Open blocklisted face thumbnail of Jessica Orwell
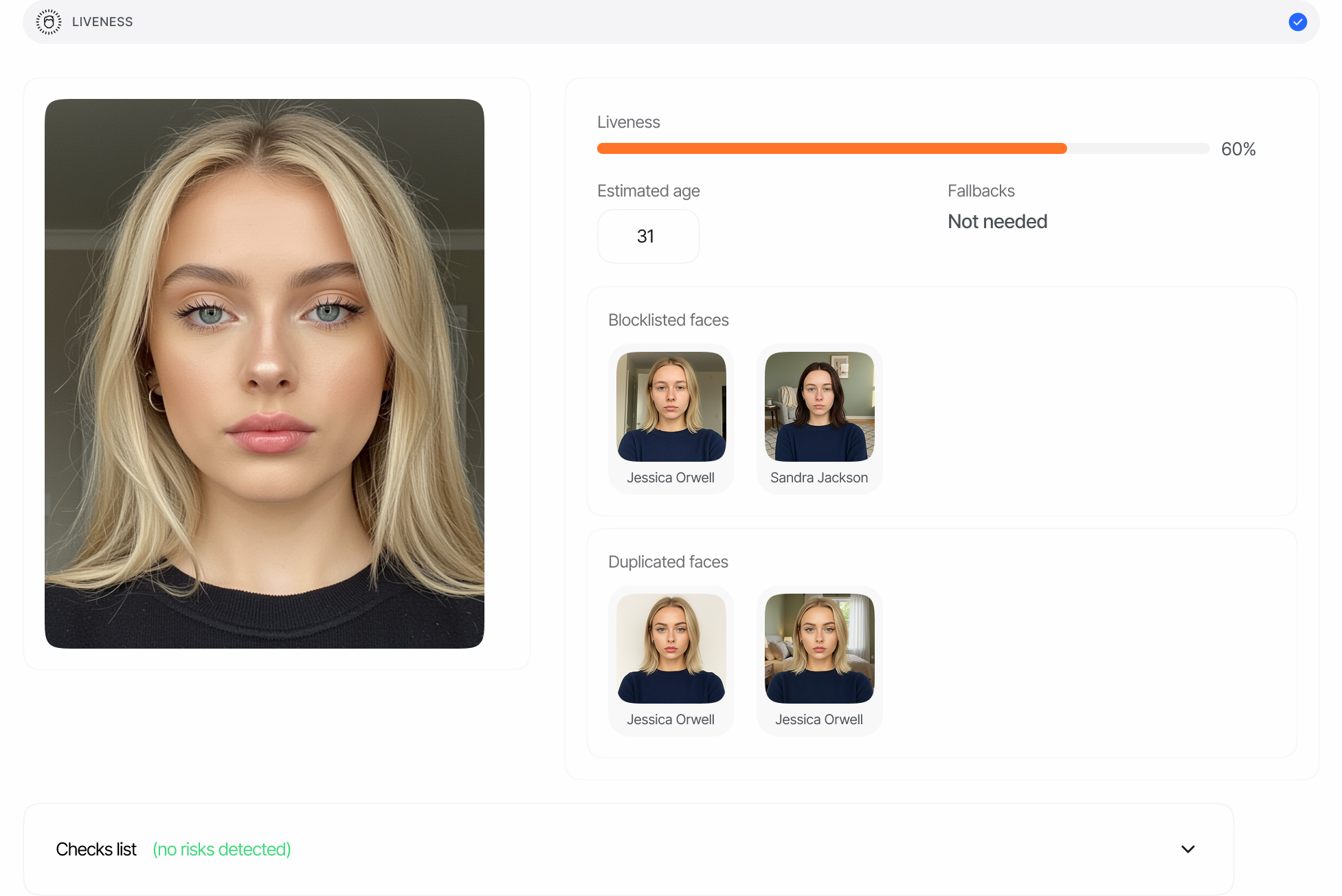1342x896 pixels. pos(671,407)
